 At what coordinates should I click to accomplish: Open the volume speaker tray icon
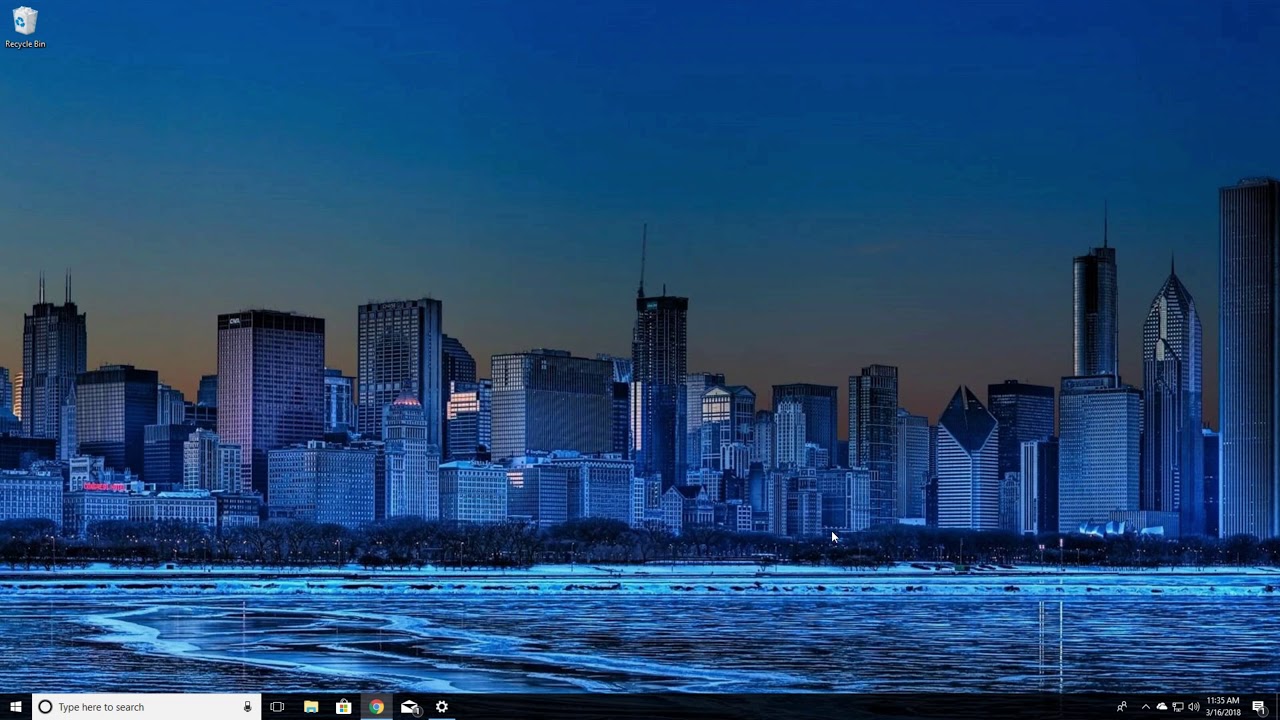pyautogui.click(x=1193, y=707)
